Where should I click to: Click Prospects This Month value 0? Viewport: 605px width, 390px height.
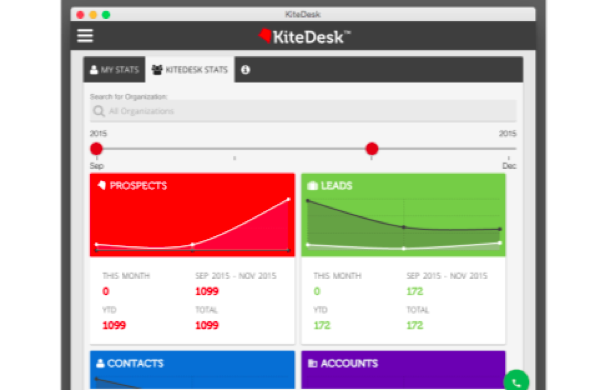[106, 291]
